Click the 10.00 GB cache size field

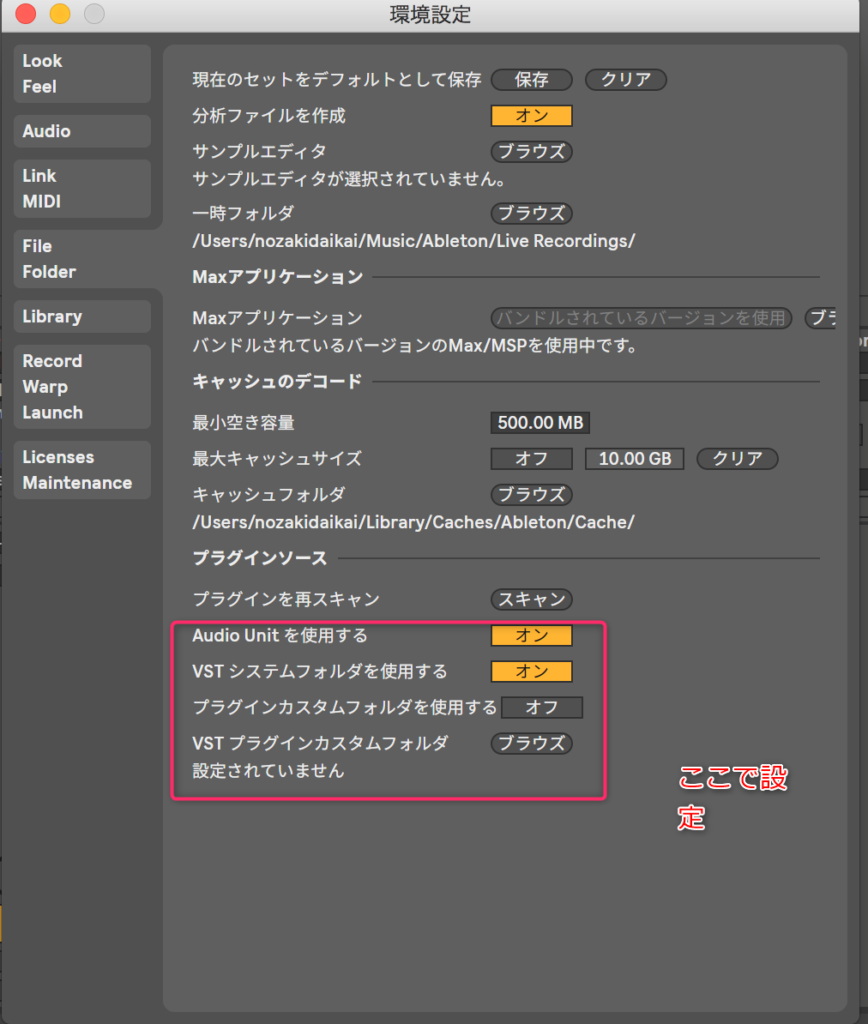pyautogui.click(x=635, y=459)
